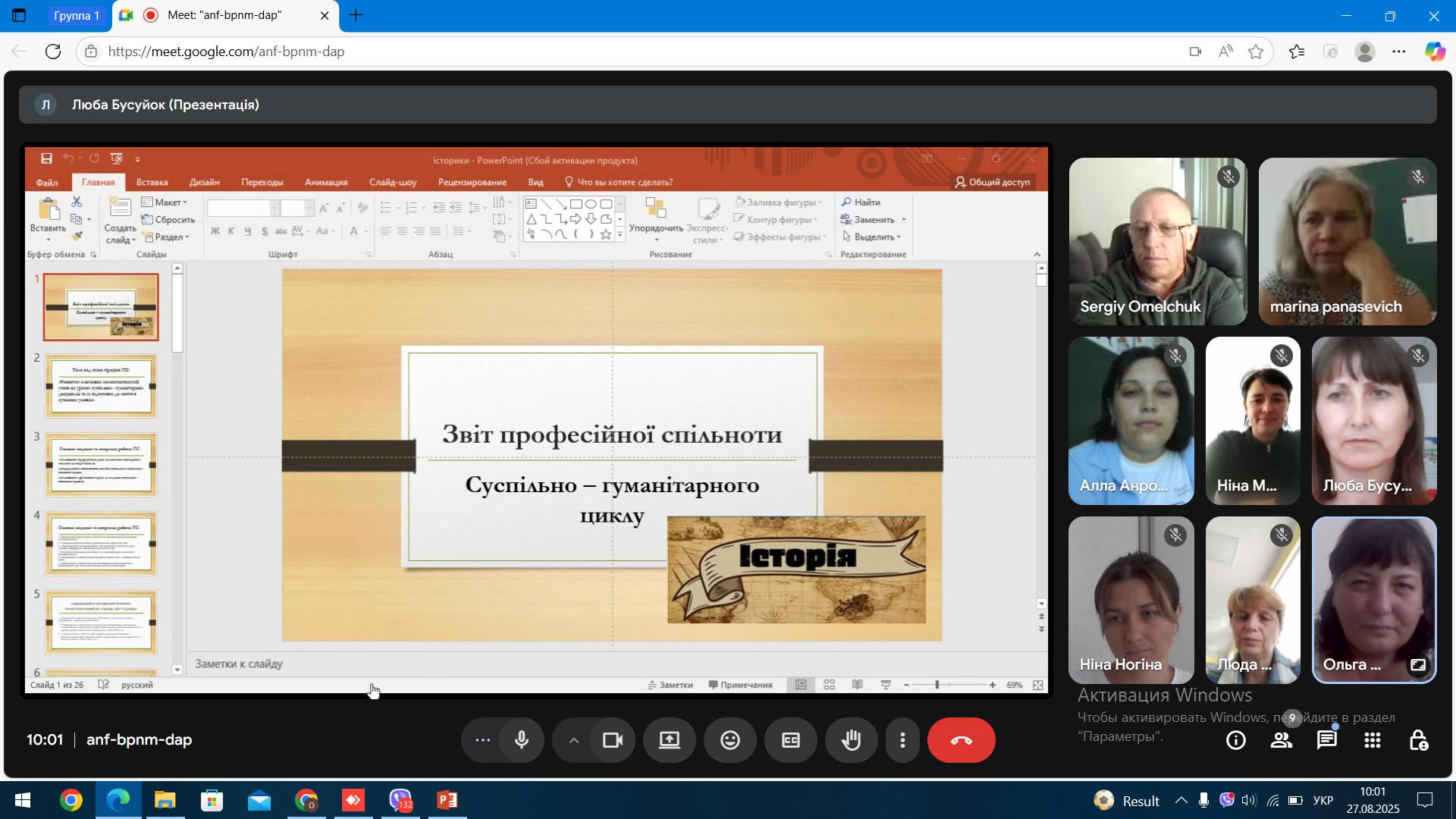Toggle closed captions button

pos(790,740)
